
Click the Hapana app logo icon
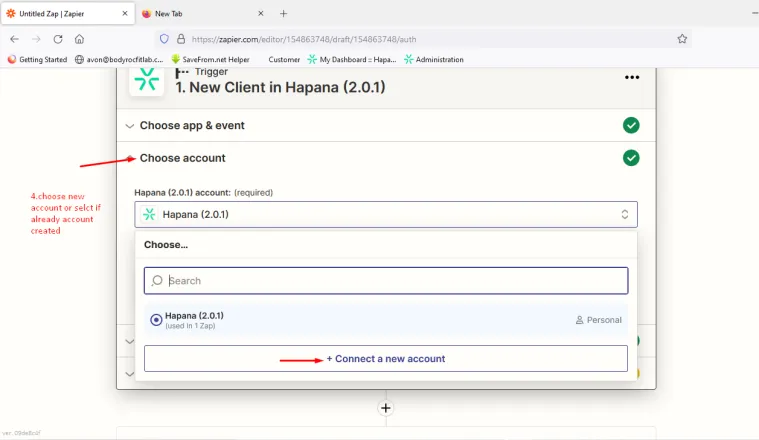(147, 81)
